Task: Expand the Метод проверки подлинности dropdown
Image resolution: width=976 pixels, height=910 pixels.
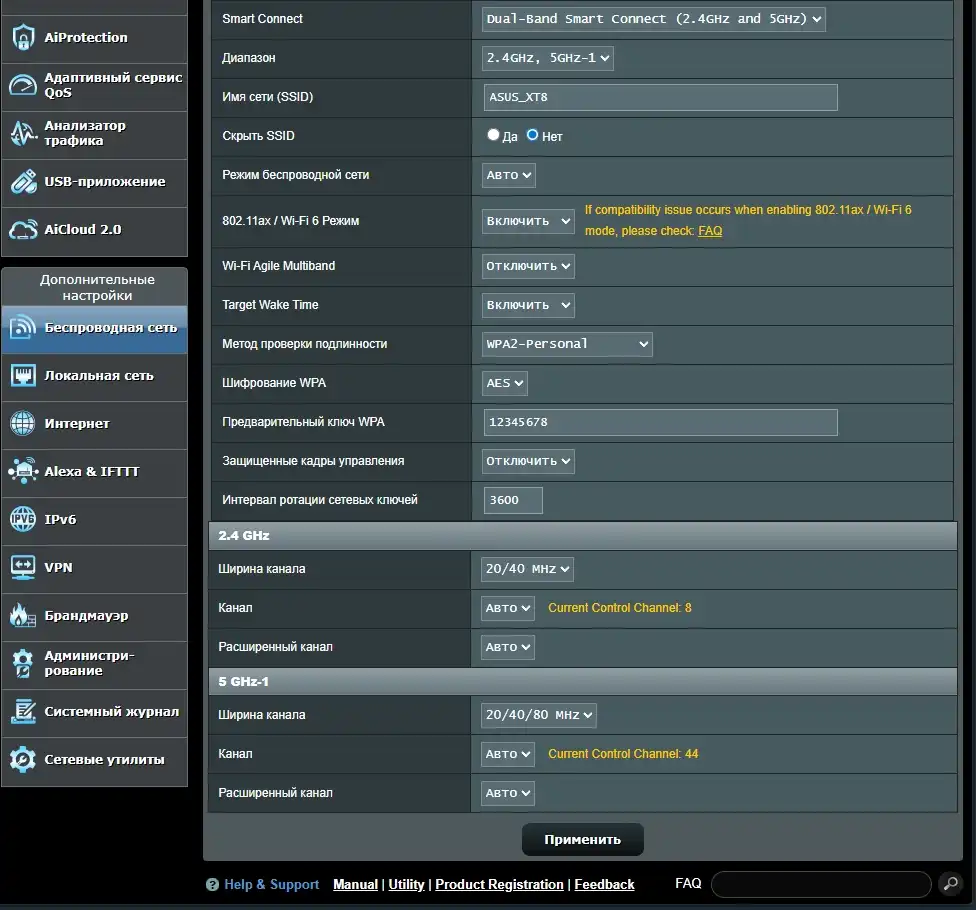Action: [567, 344]
